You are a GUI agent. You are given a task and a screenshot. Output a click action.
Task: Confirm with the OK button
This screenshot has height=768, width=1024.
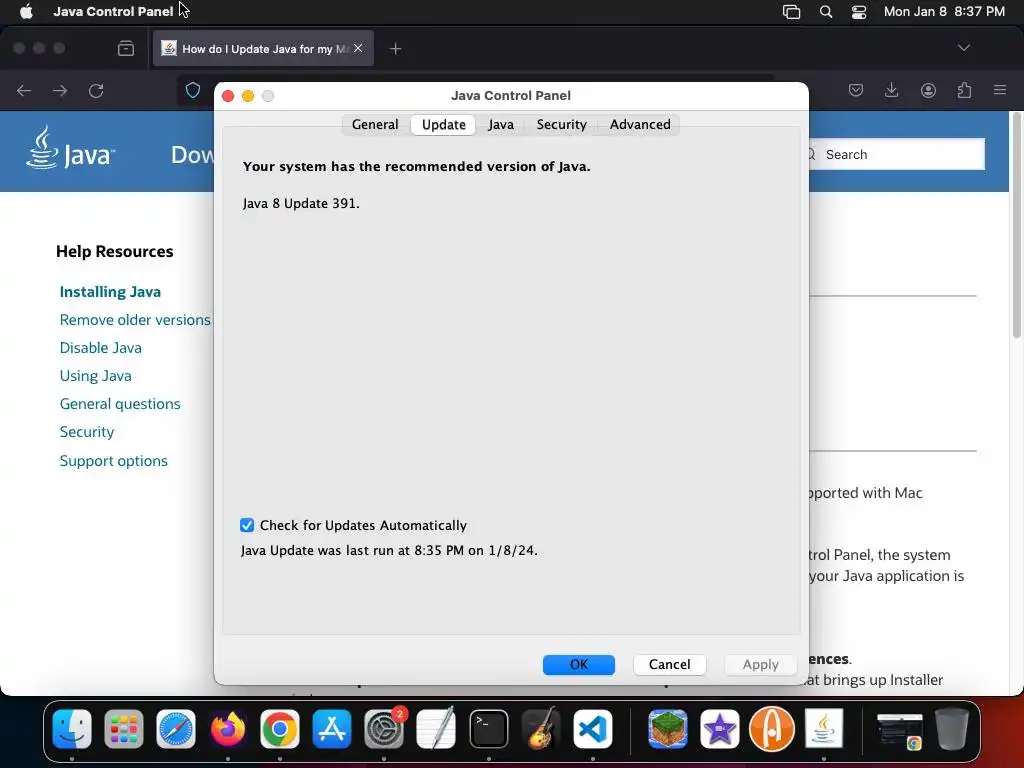pyautogui.click(x=579, y=664)
